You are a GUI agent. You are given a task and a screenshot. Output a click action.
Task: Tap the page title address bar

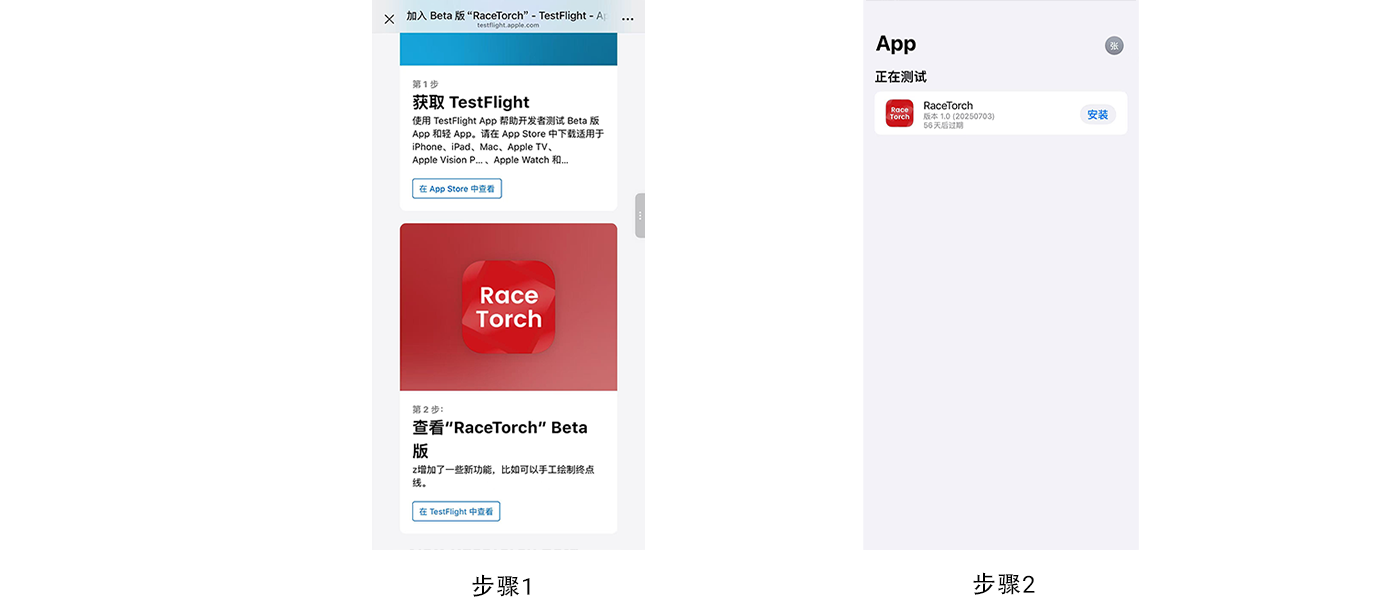[x=508, y=19]
